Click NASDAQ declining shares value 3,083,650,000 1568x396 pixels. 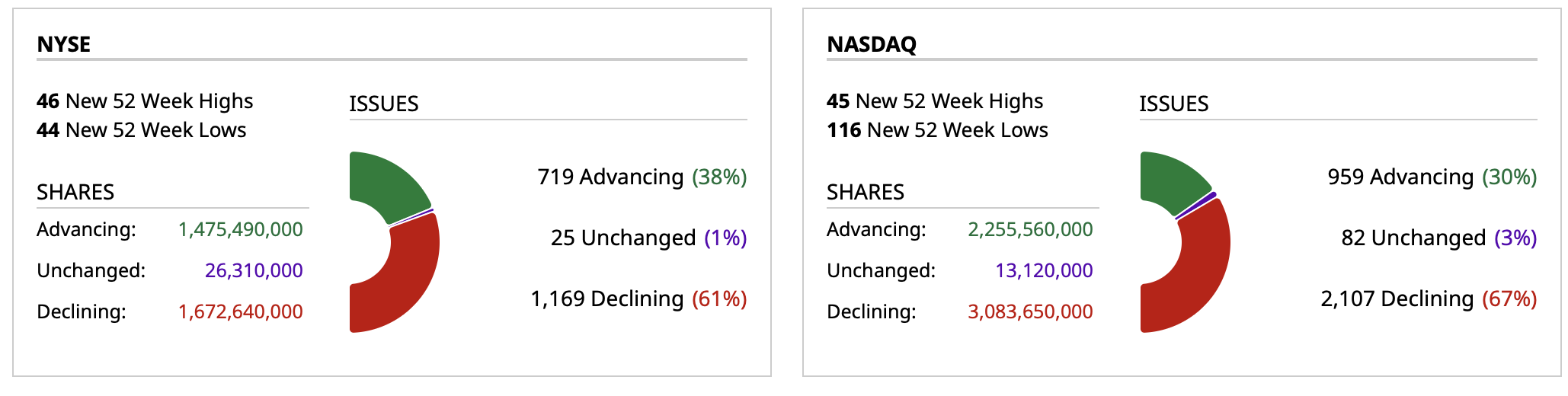point(1030,311)
